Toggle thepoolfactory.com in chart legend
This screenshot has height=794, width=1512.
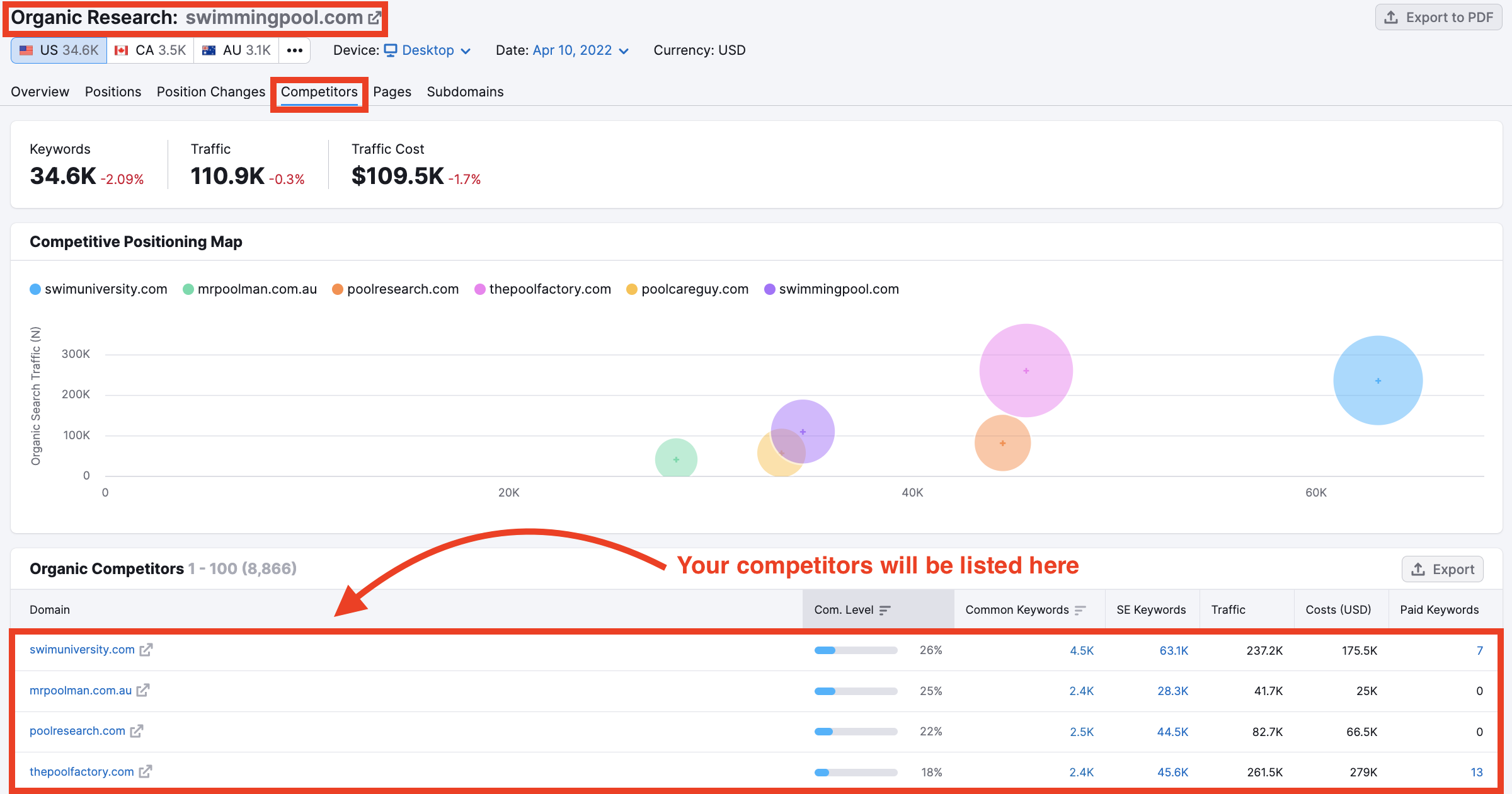[543, 289]
